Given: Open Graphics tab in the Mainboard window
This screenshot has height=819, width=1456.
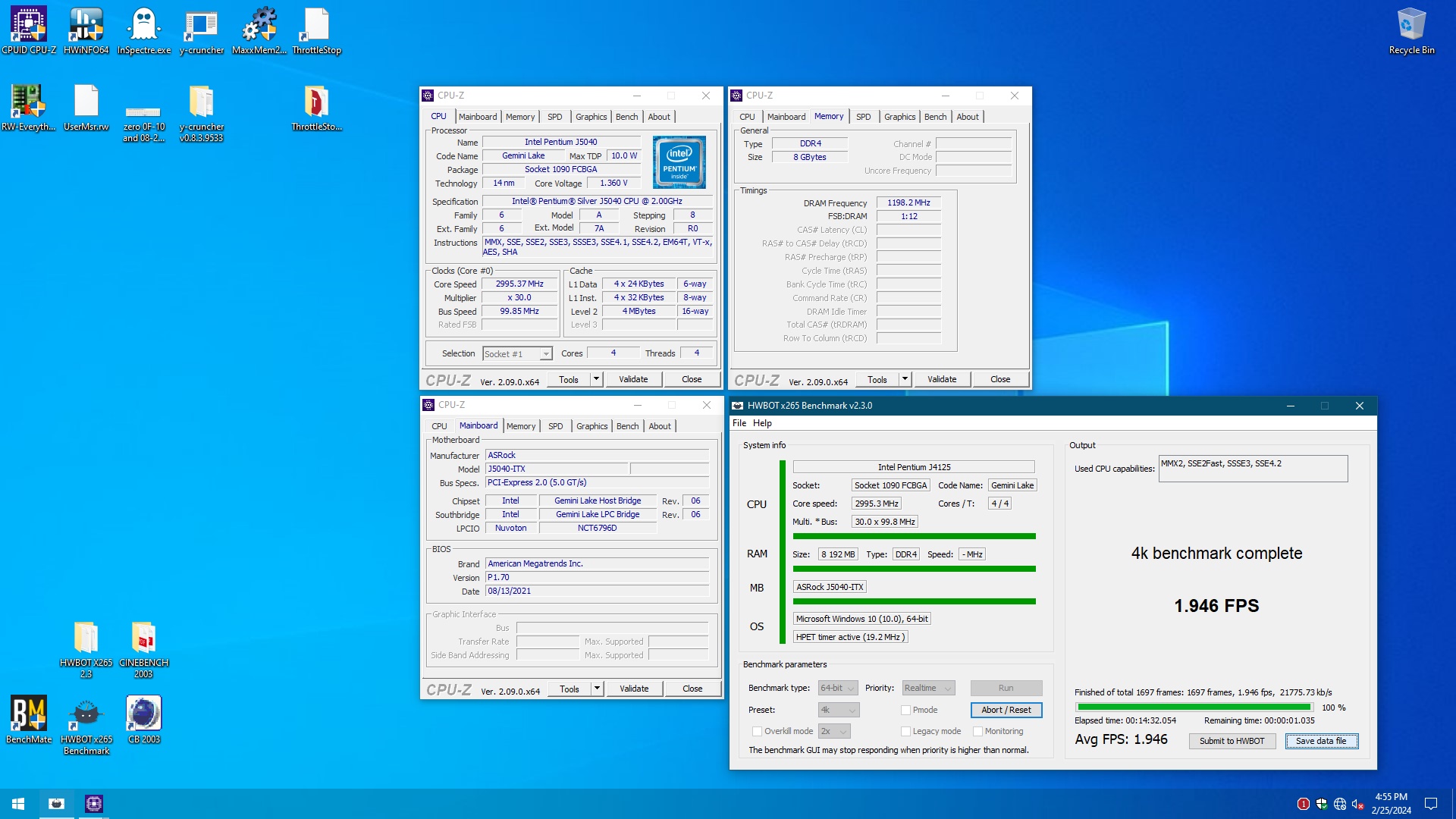Looking at the screenshot, I should point(591,426).
